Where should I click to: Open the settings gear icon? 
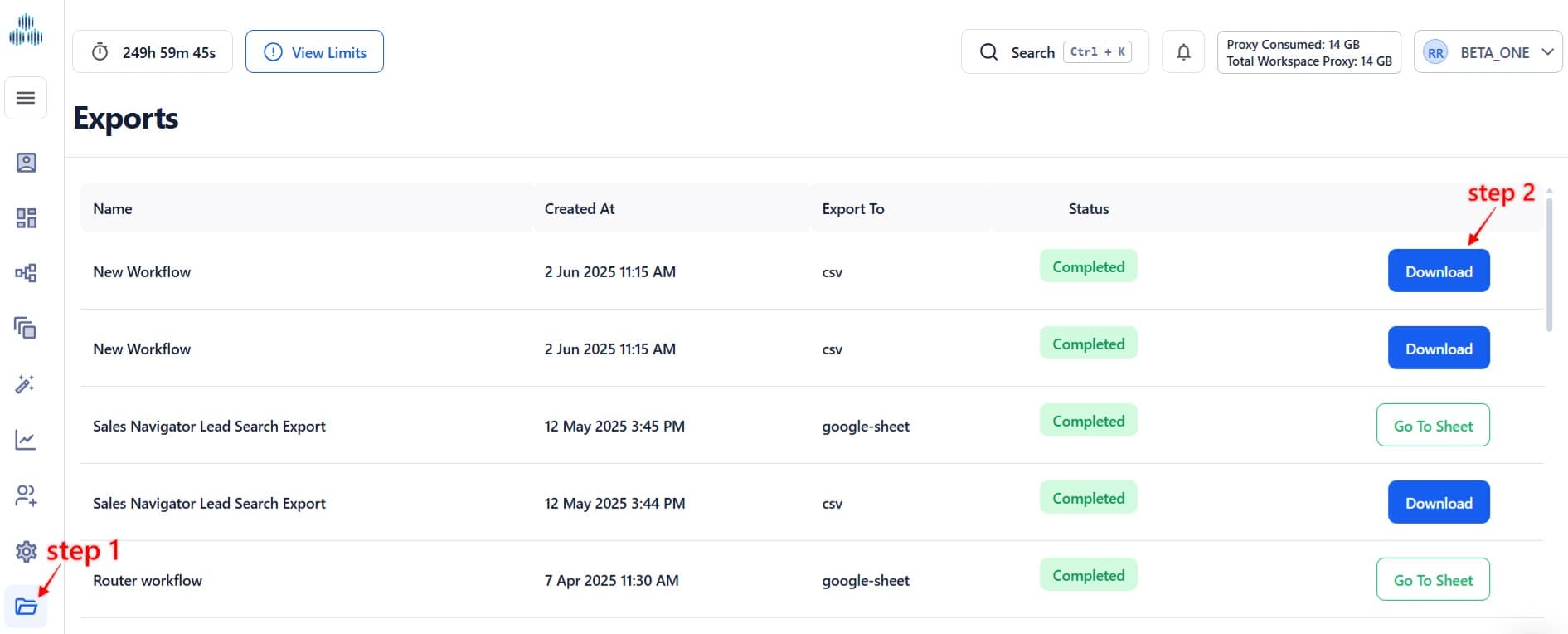(26, 551)
